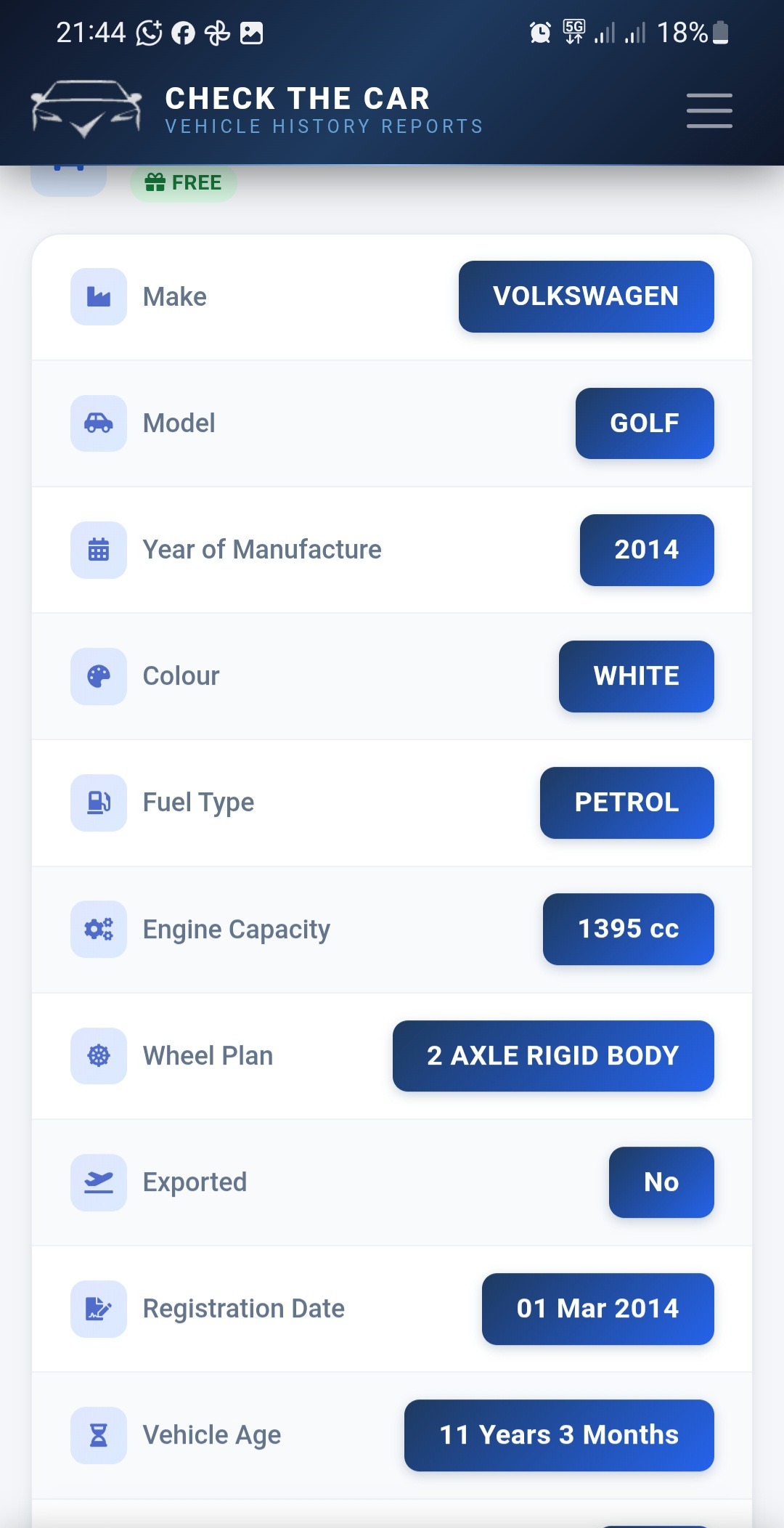Tap the hourglass Vehicle Age icon

coord(99,1435)
